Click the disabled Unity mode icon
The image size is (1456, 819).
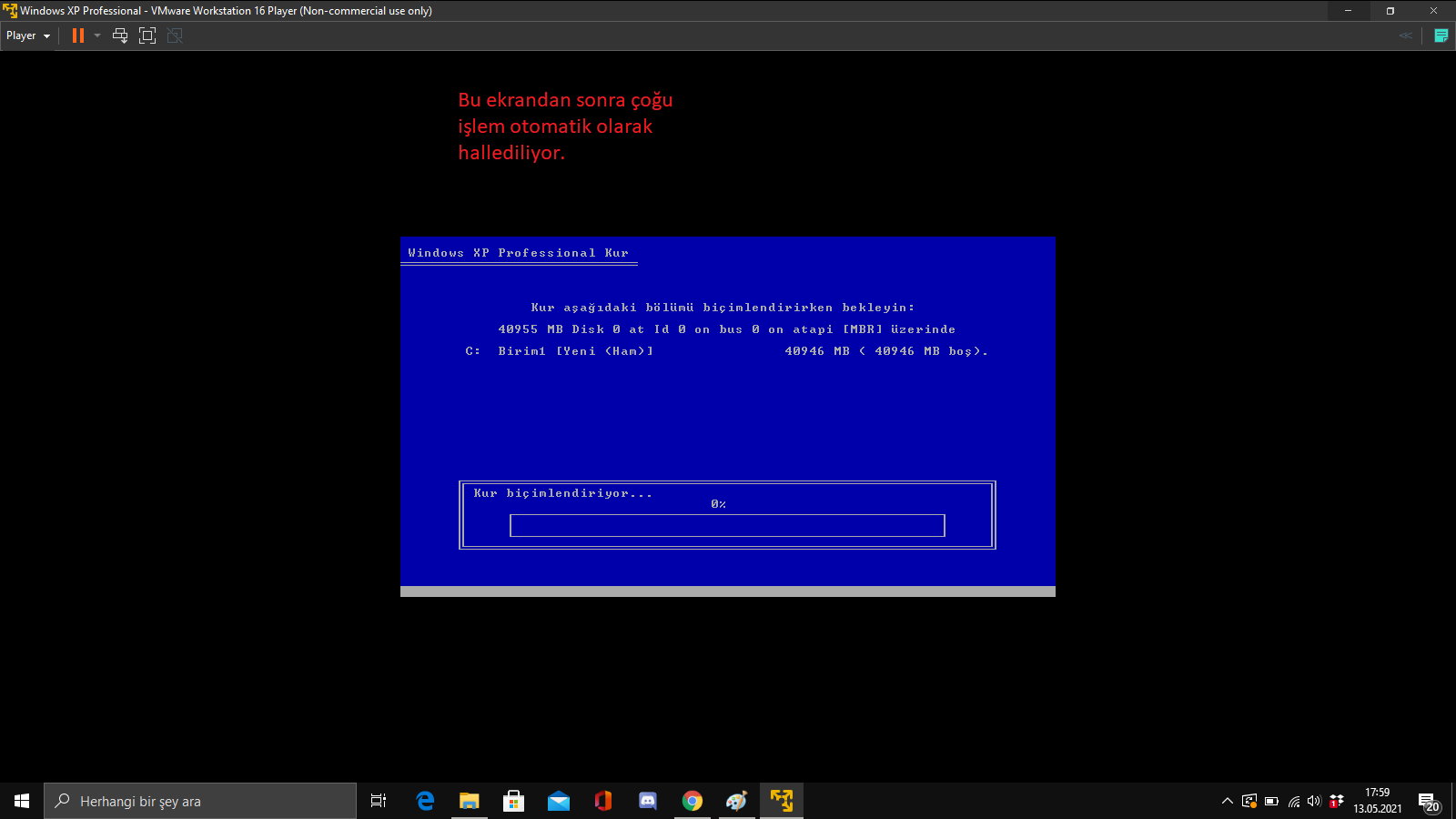[175, 35]
